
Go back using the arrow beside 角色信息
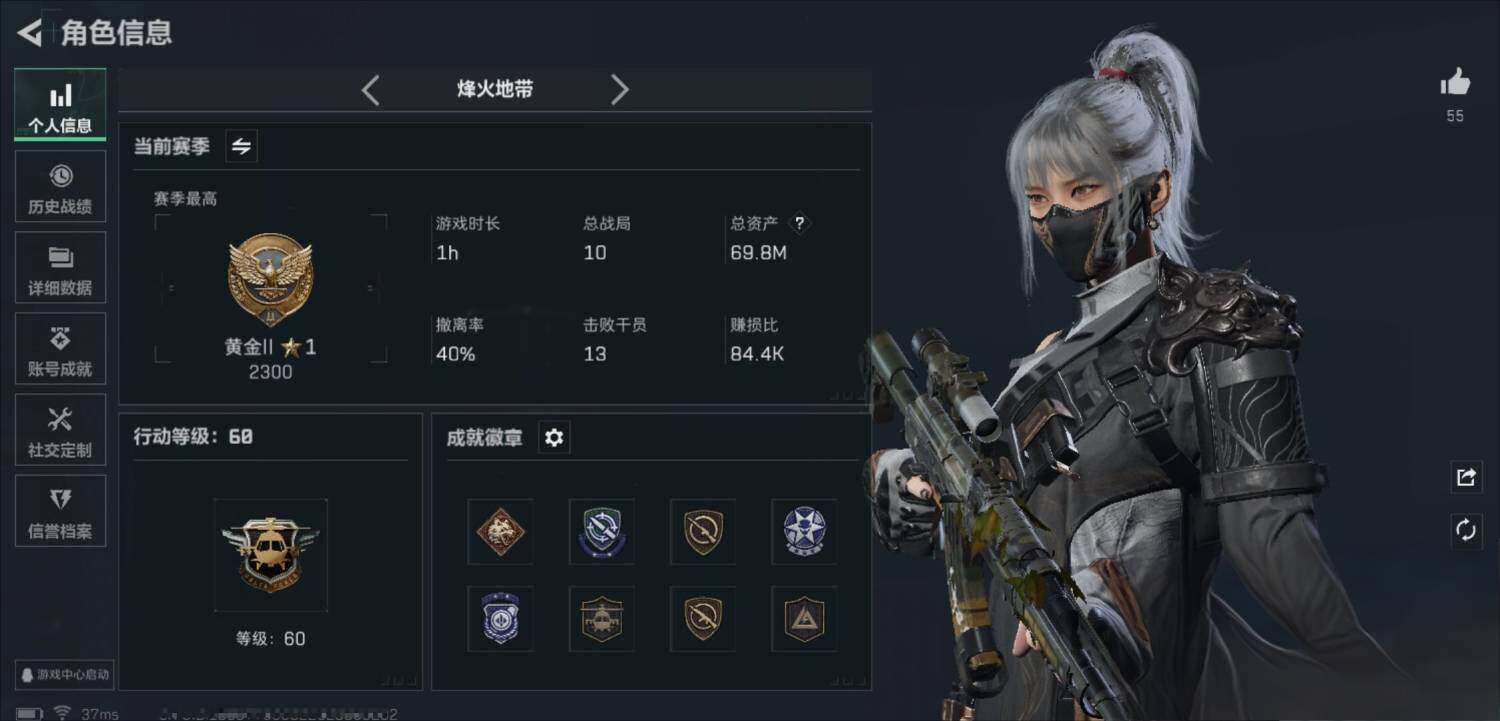(x=30, y=32)
